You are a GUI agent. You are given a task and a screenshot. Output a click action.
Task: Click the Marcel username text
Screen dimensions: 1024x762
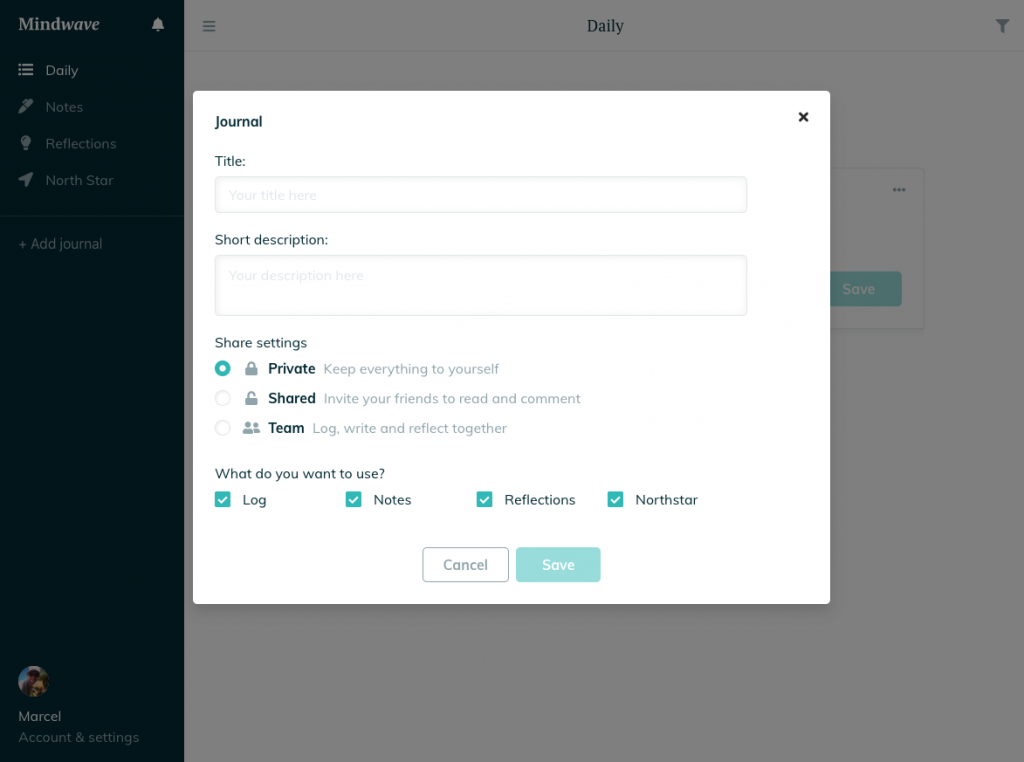pos(40,716)
